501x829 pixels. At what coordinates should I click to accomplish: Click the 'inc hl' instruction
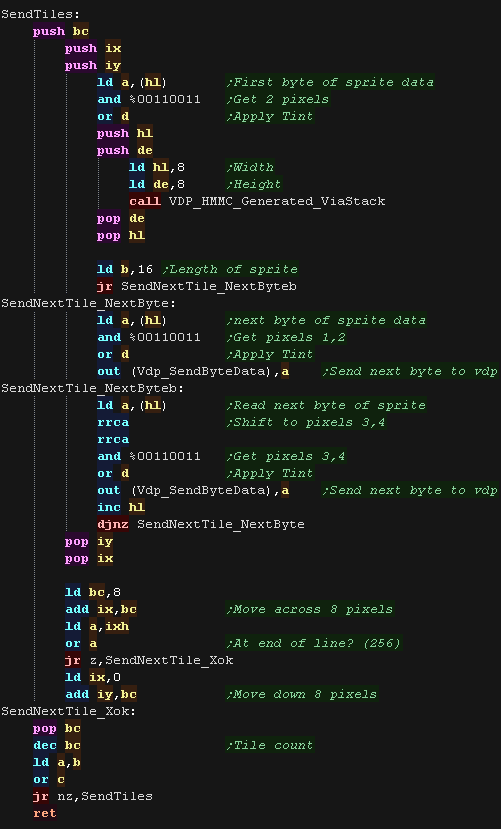121,508
